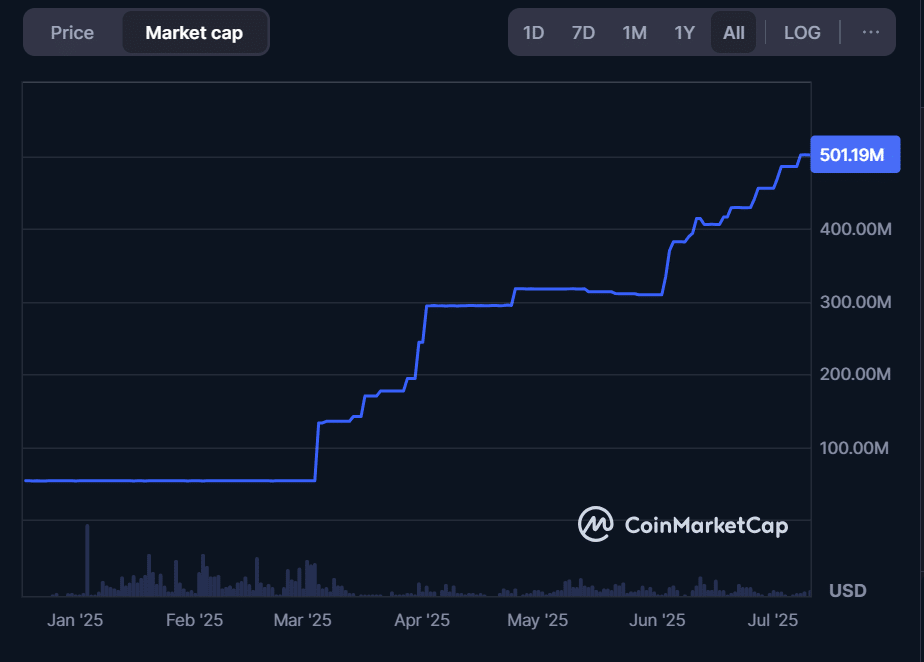924x662 pixels.
Task: Select the All time range
Action: [734, 33]
